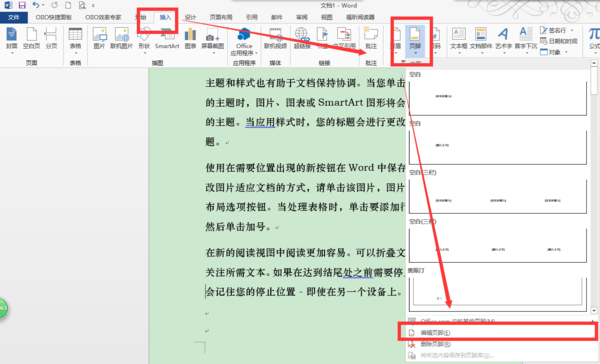600x364 pixels.
Task: Insert a page break (分页)
Action: [51, 38]
